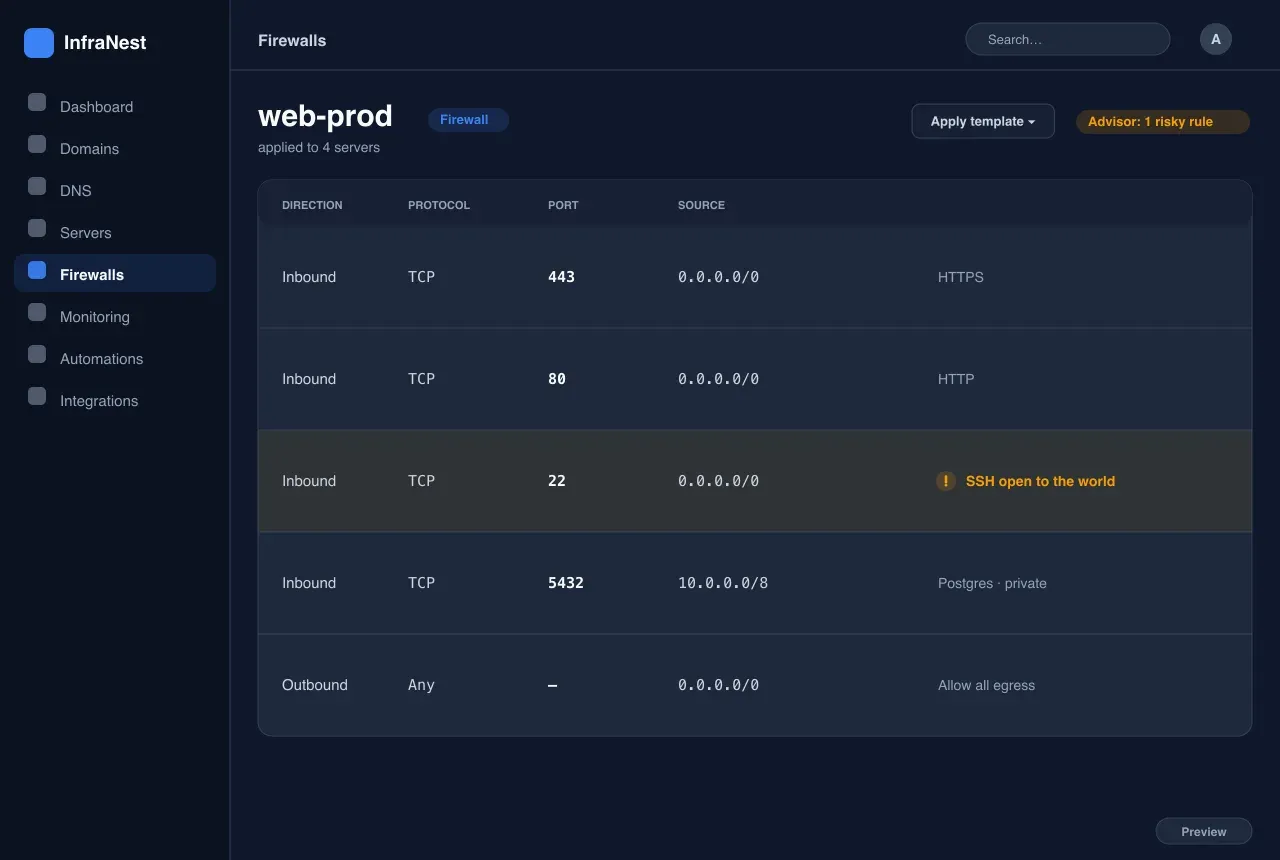Click the Preview button
Image resolution: width=1280 pixels, height=860 pixels.
point(1204,831)
